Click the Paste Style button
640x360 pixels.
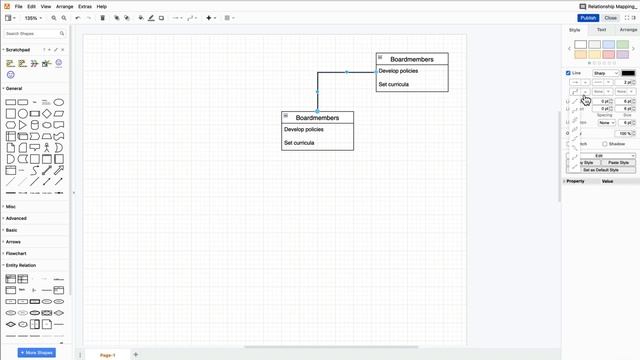[618, 162]
